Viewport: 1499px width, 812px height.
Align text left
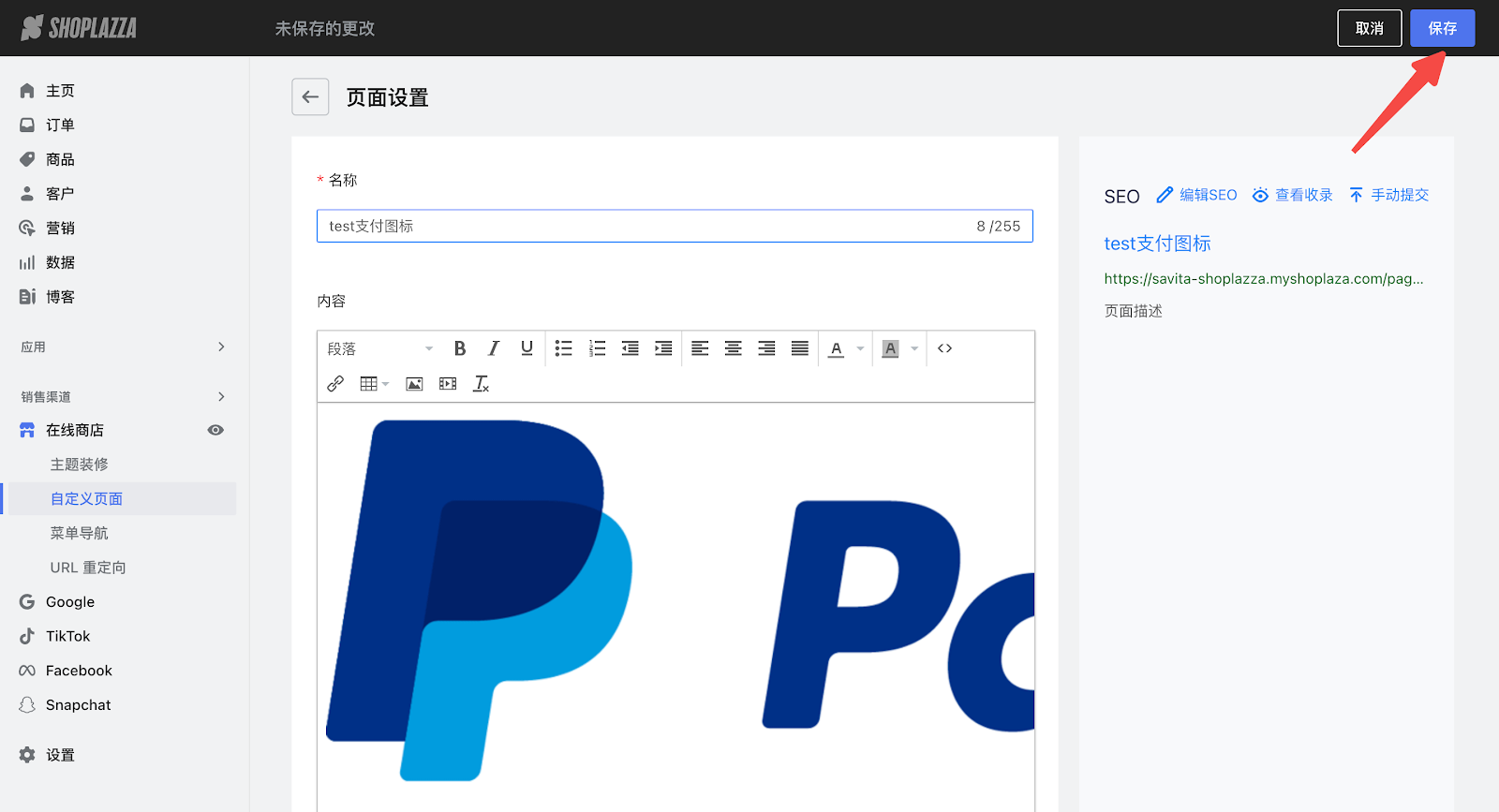click(x=700, y=348)
